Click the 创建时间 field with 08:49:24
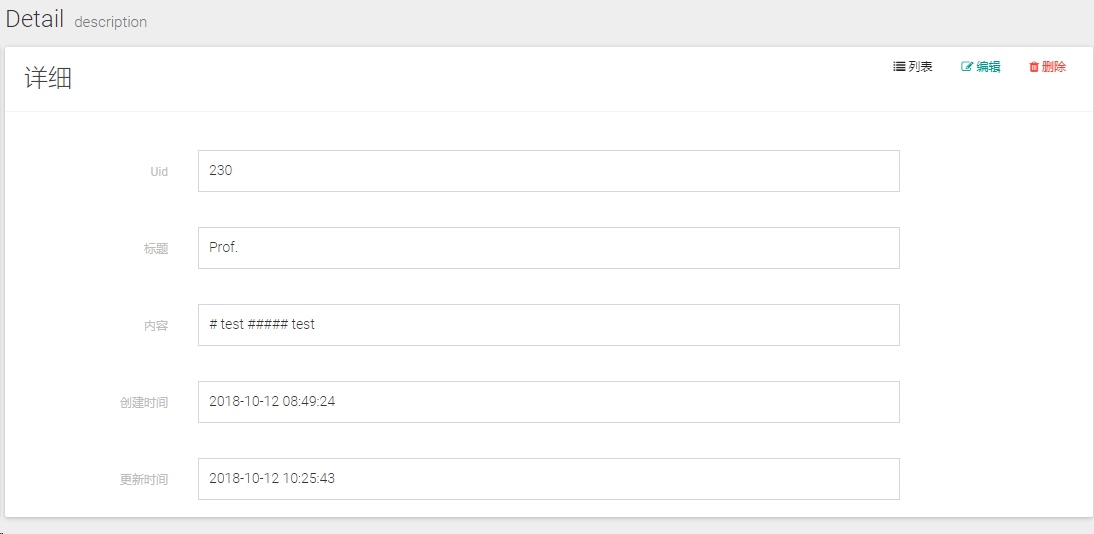1094x534 pixels. pyautogui.click(x=548, y=402)
